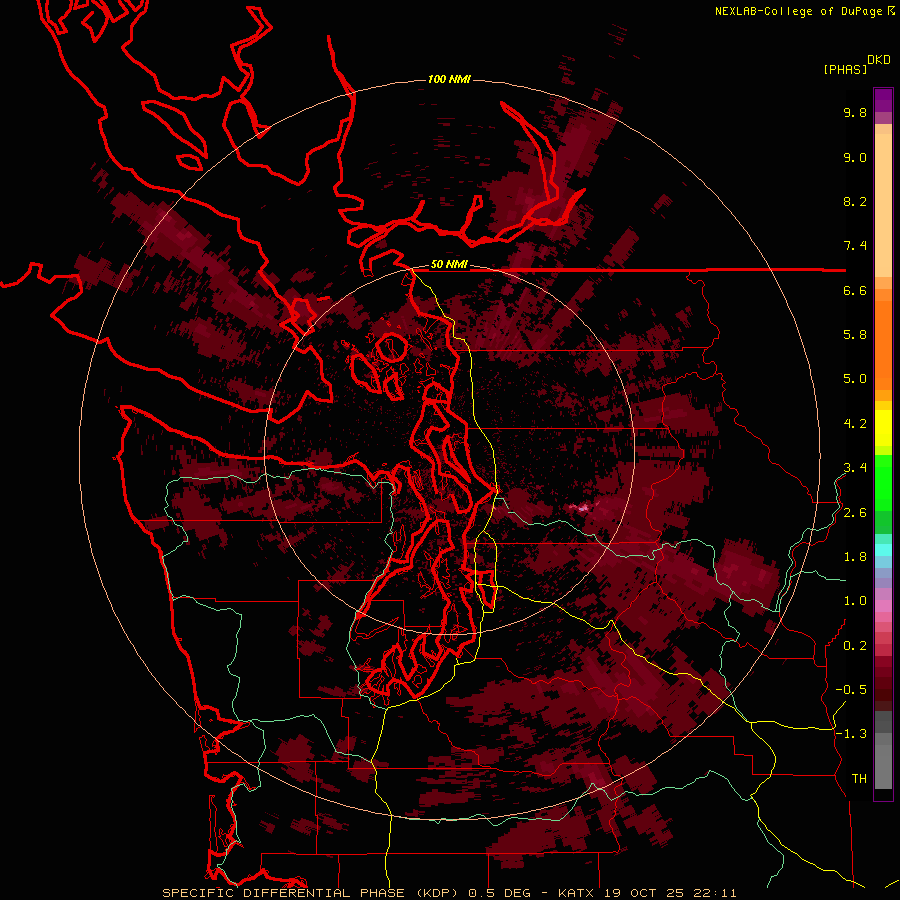Click the KATX station identifier in the caption
The image size is (900, 900).
pyautogui.click(x=578, y=893)
